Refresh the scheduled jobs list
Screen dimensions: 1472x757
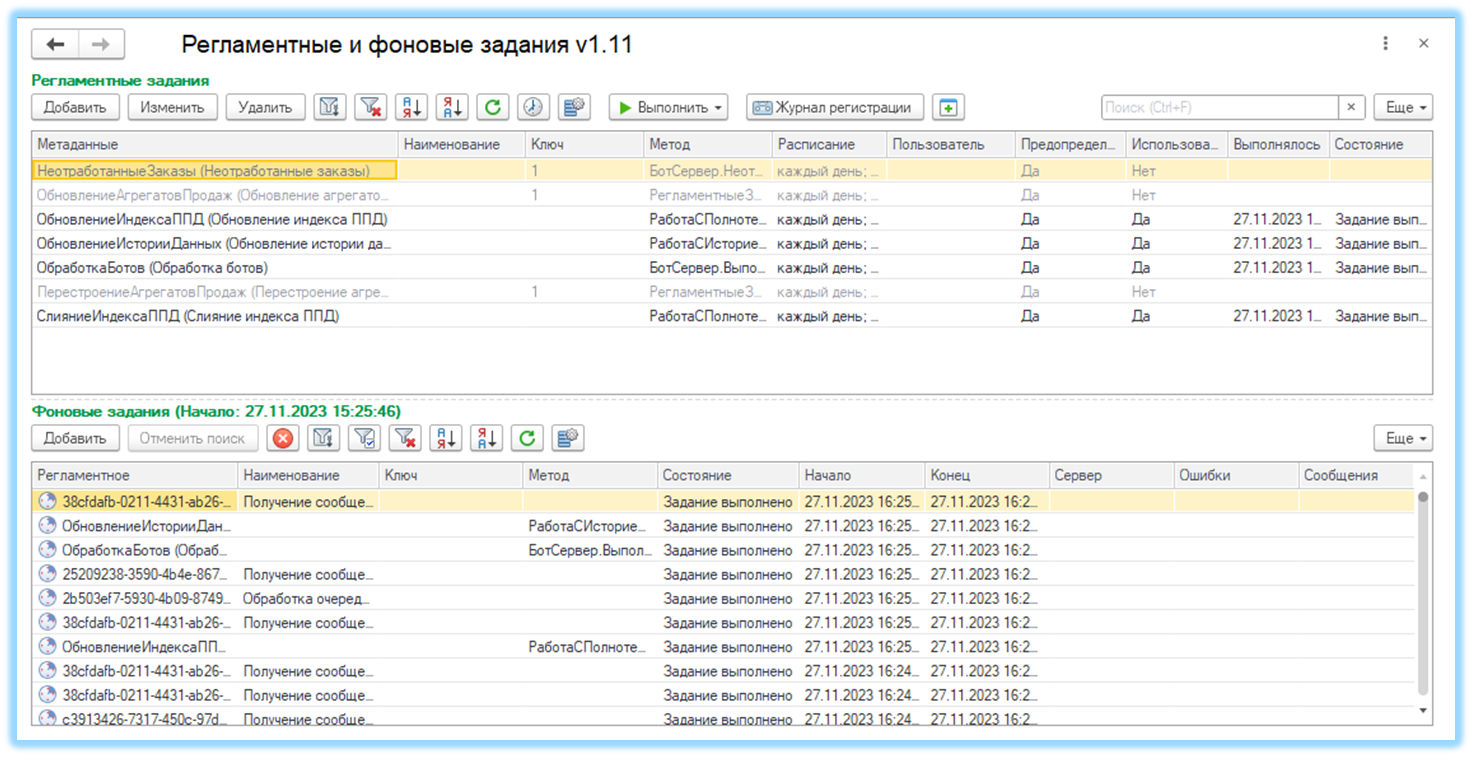click(493, 107)
